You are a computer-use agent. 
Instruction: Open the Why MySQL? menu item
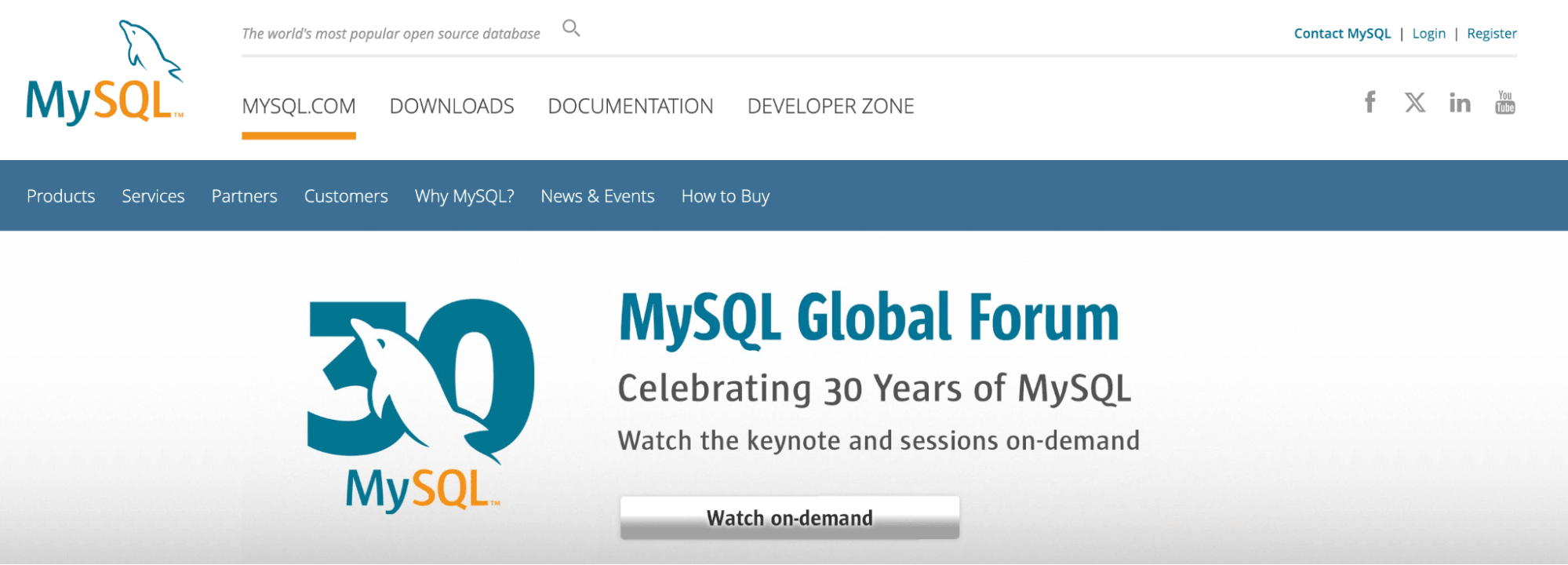(464, 196)
